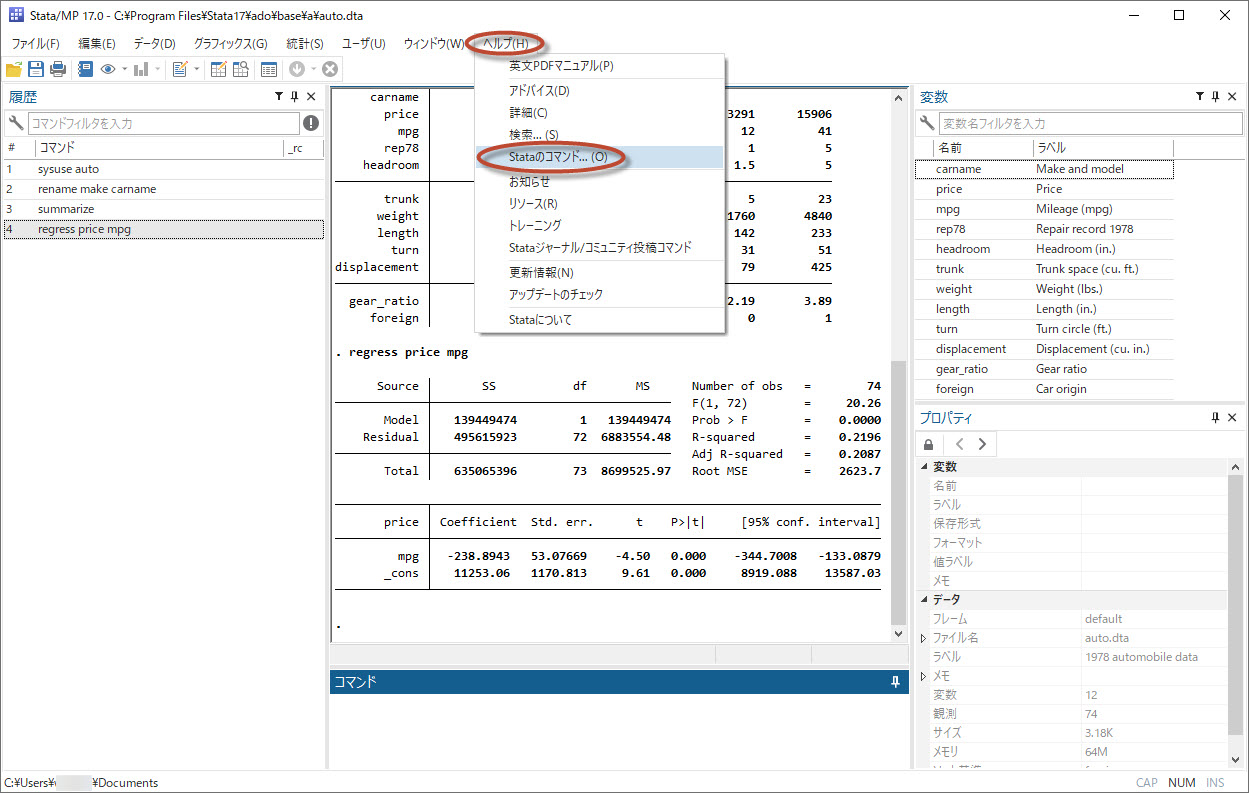Click the exclamation error-filter icon in history
The width and height of the screenshot is (1249, 793).
(x=311, y=123)
